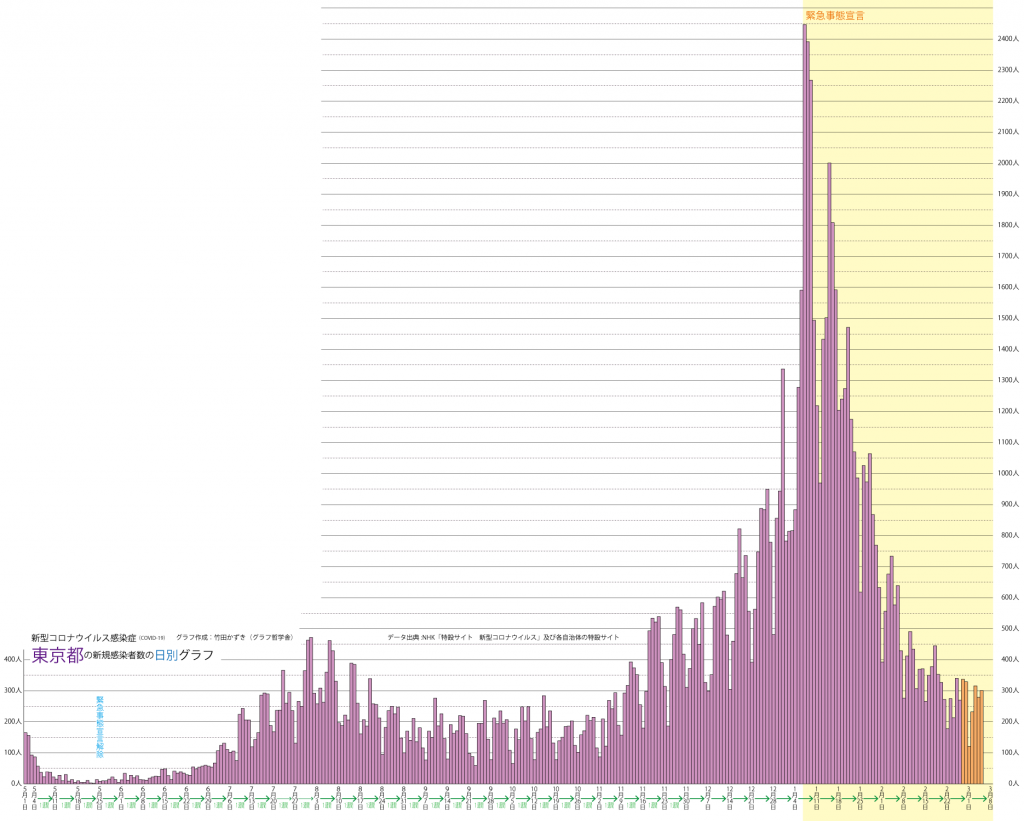Viewport: 1024px width, 821px height.
Task: Click the 1月4日 date label on the x-axis
Action: click(796, 797)
